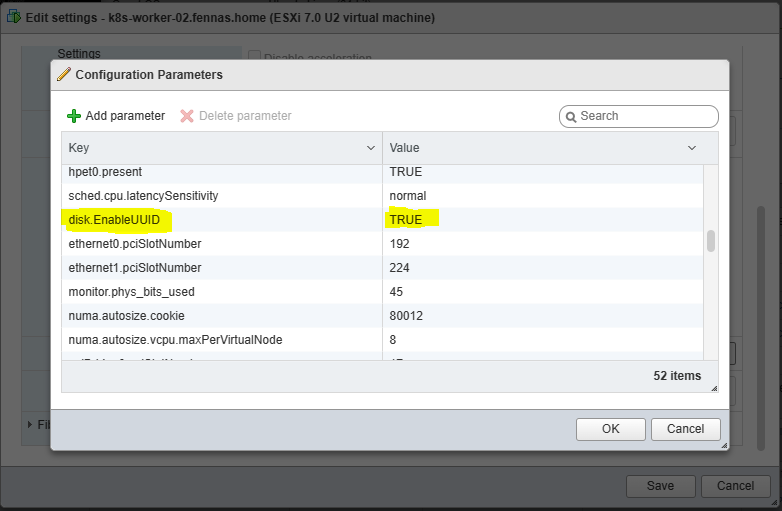Click the value 192
Screen dimensions: 782x511
coord(399,244)
